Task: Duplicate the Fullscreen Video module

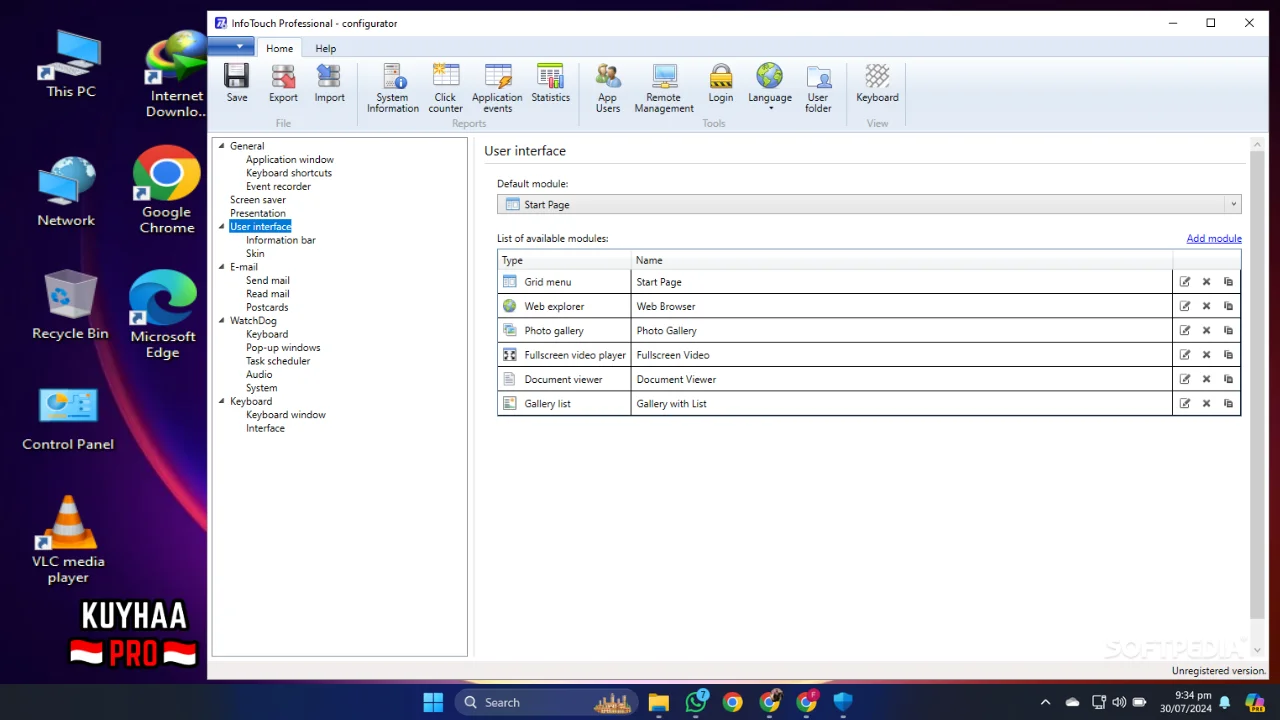Action: 1229,355
